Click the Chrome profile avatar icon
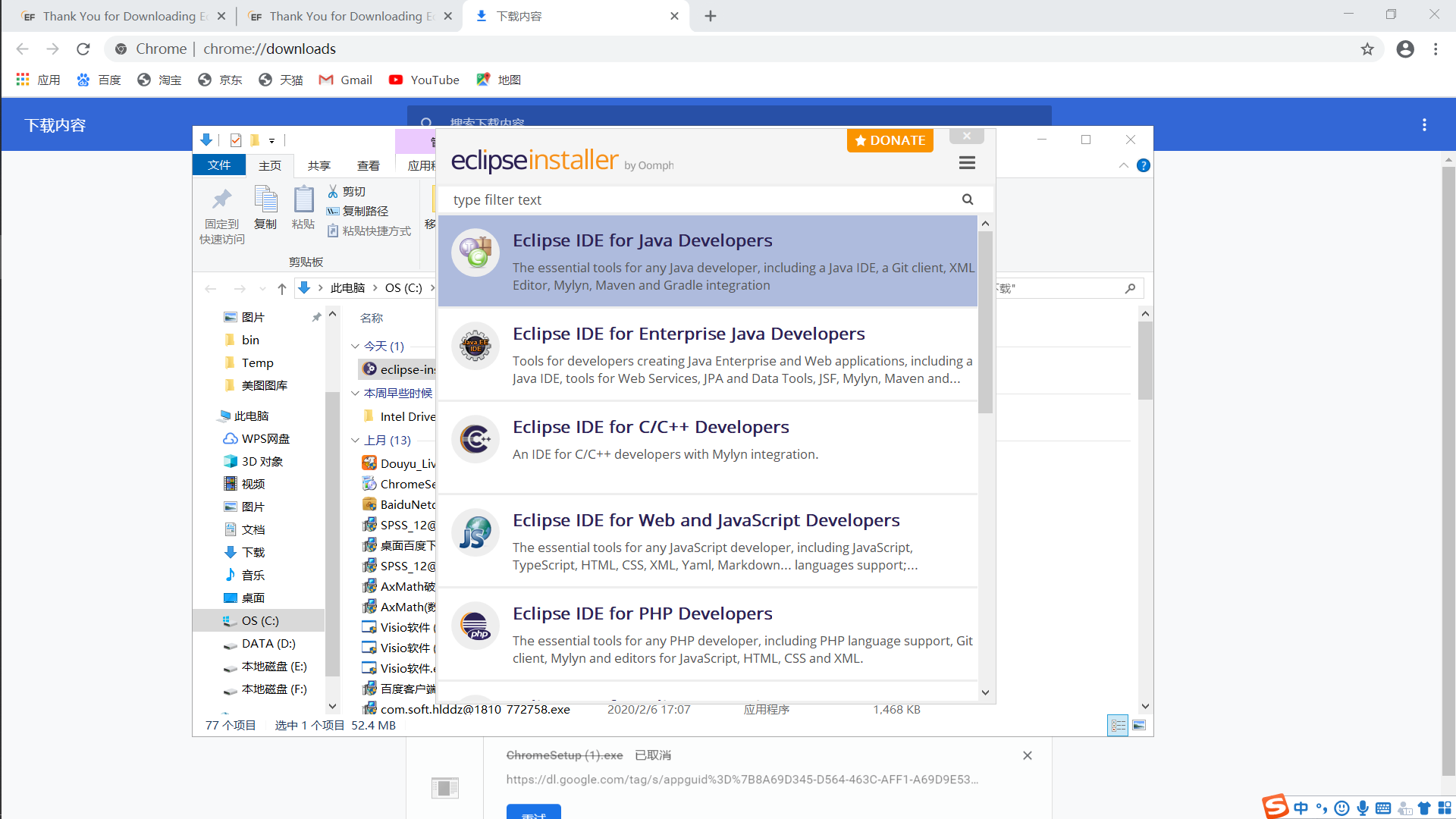1456x819 pixels. tap(1405, 49)
